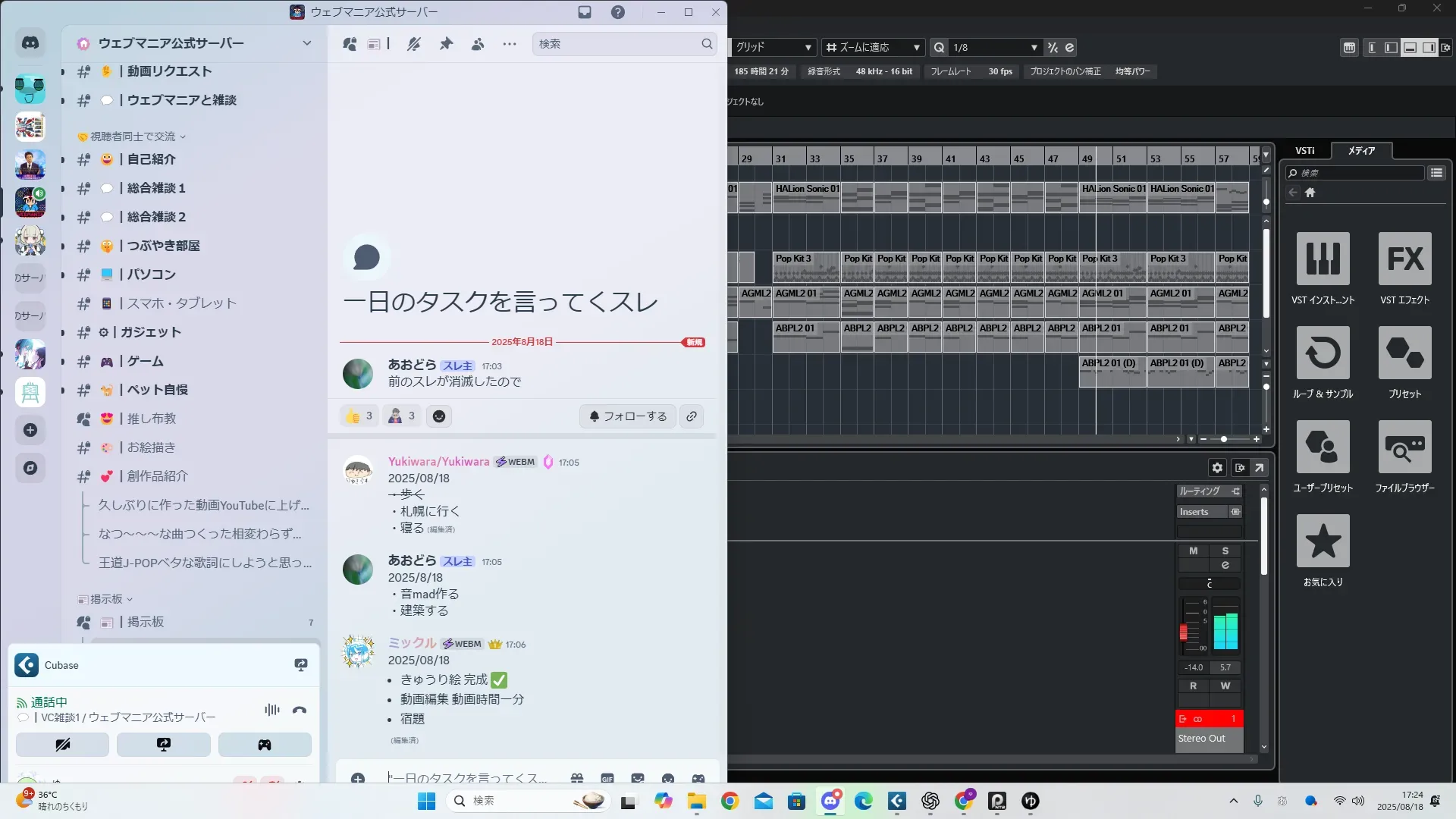
Task: Open the File Browser tile
Action: 1404,447
